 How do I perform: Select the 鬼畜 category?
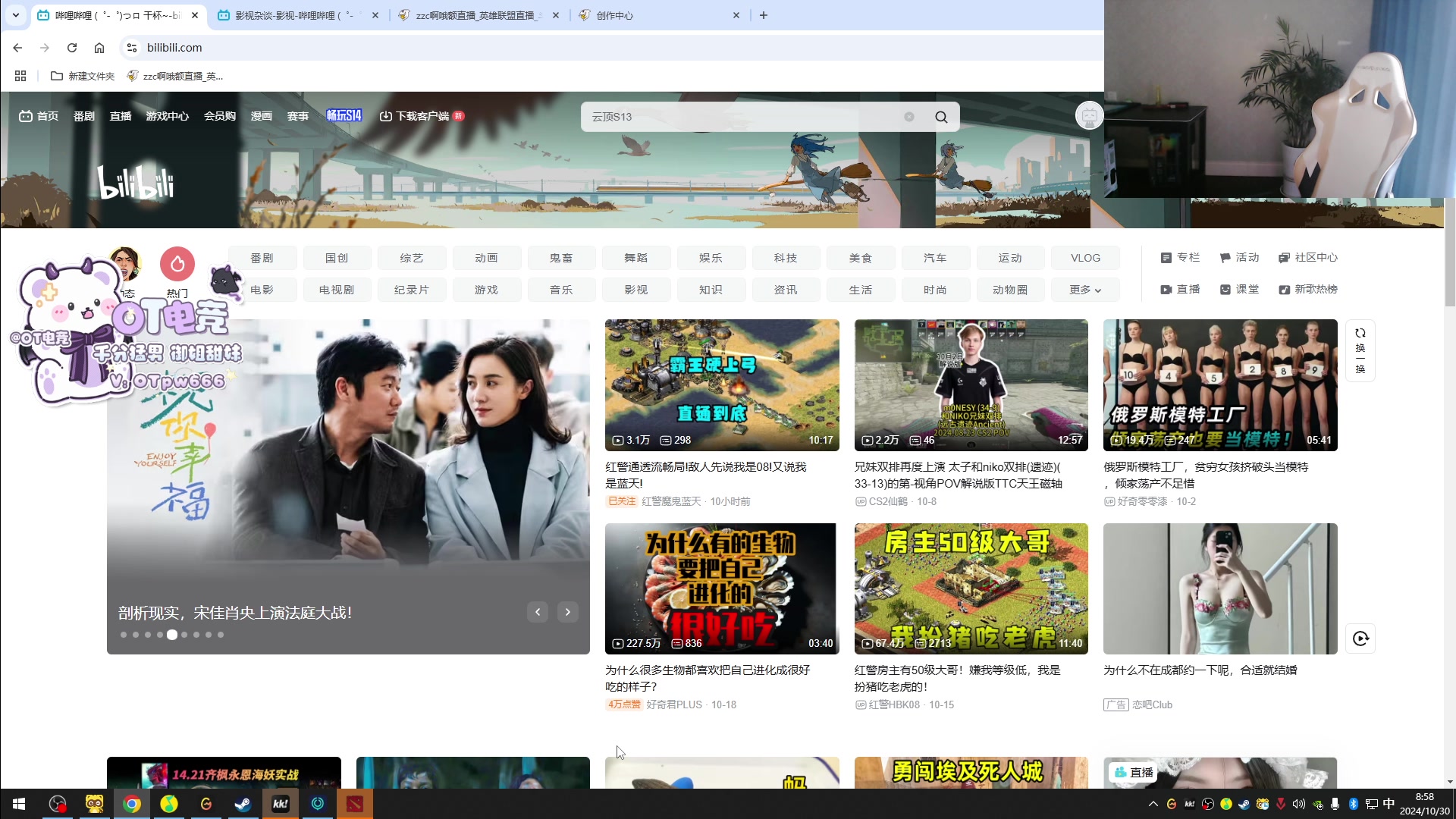[x=561, y=258]
